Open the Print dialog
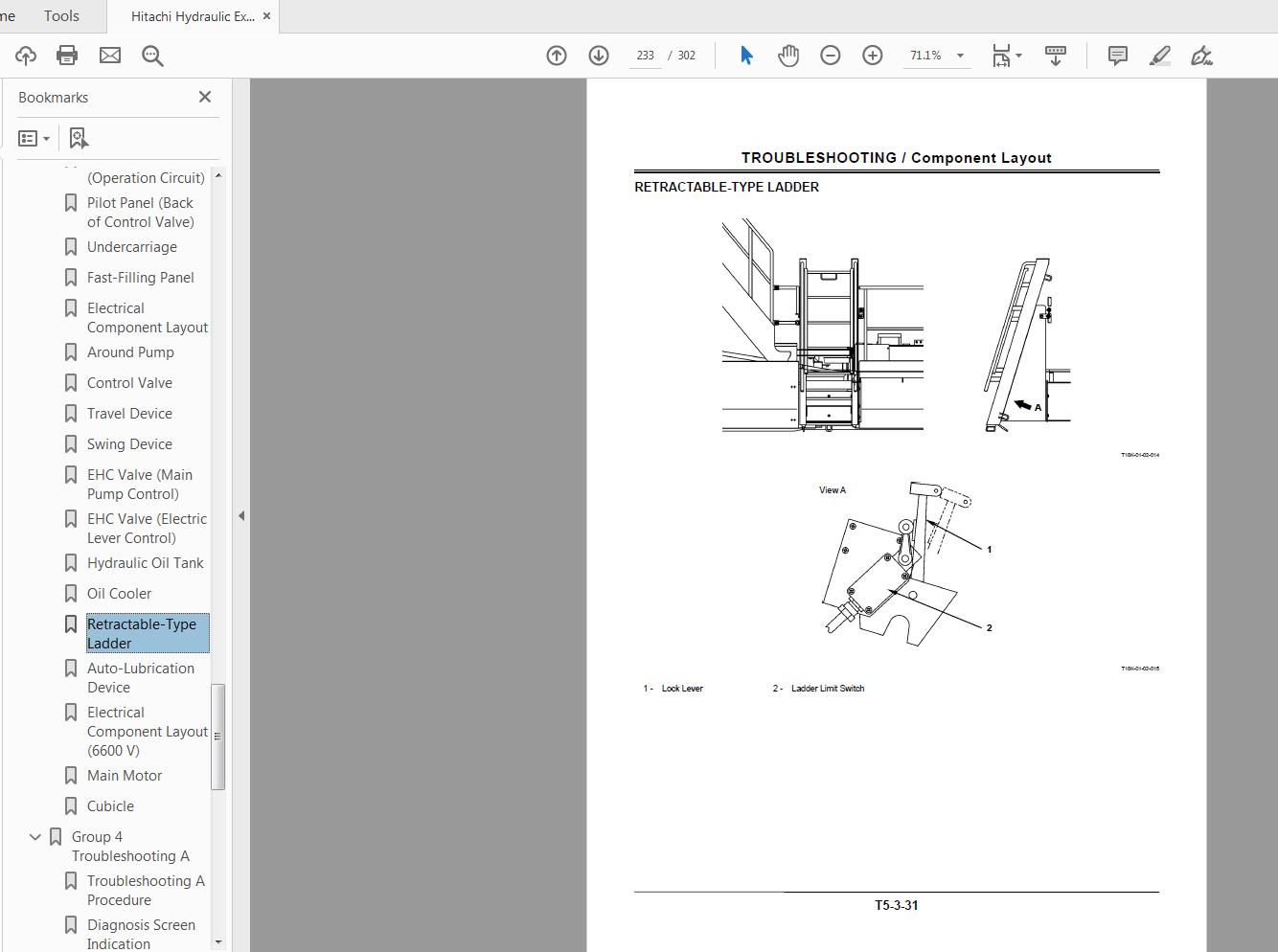 pyautogui.click(x=66, y=55)
